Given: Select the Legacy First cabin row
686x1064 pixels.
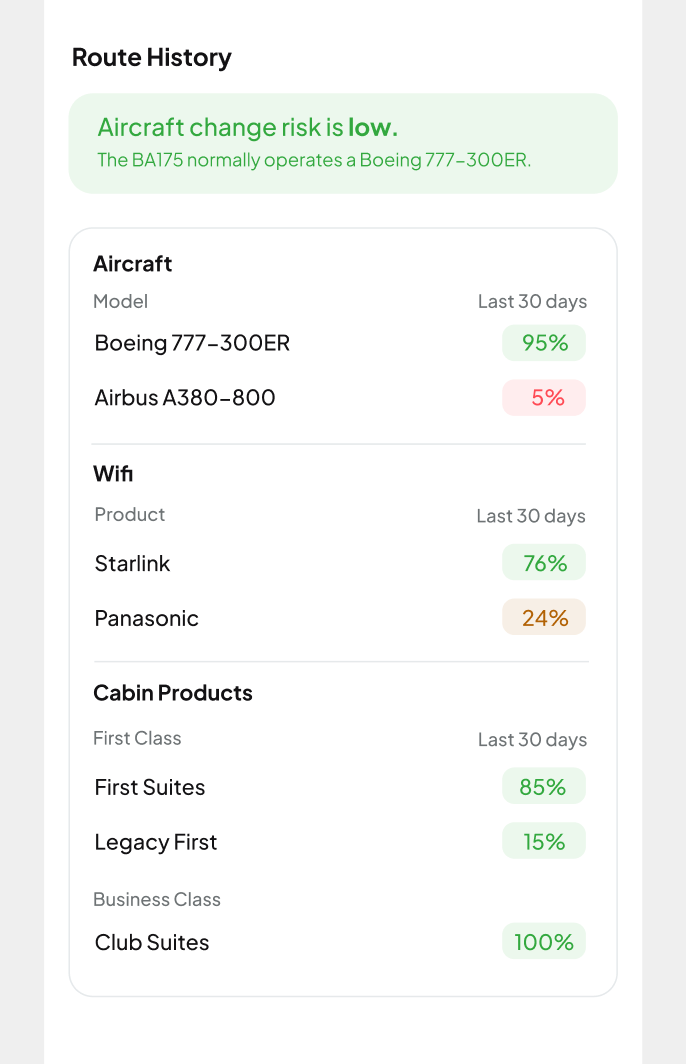Looking at the screenshot, I should click(x=339, y=841).
